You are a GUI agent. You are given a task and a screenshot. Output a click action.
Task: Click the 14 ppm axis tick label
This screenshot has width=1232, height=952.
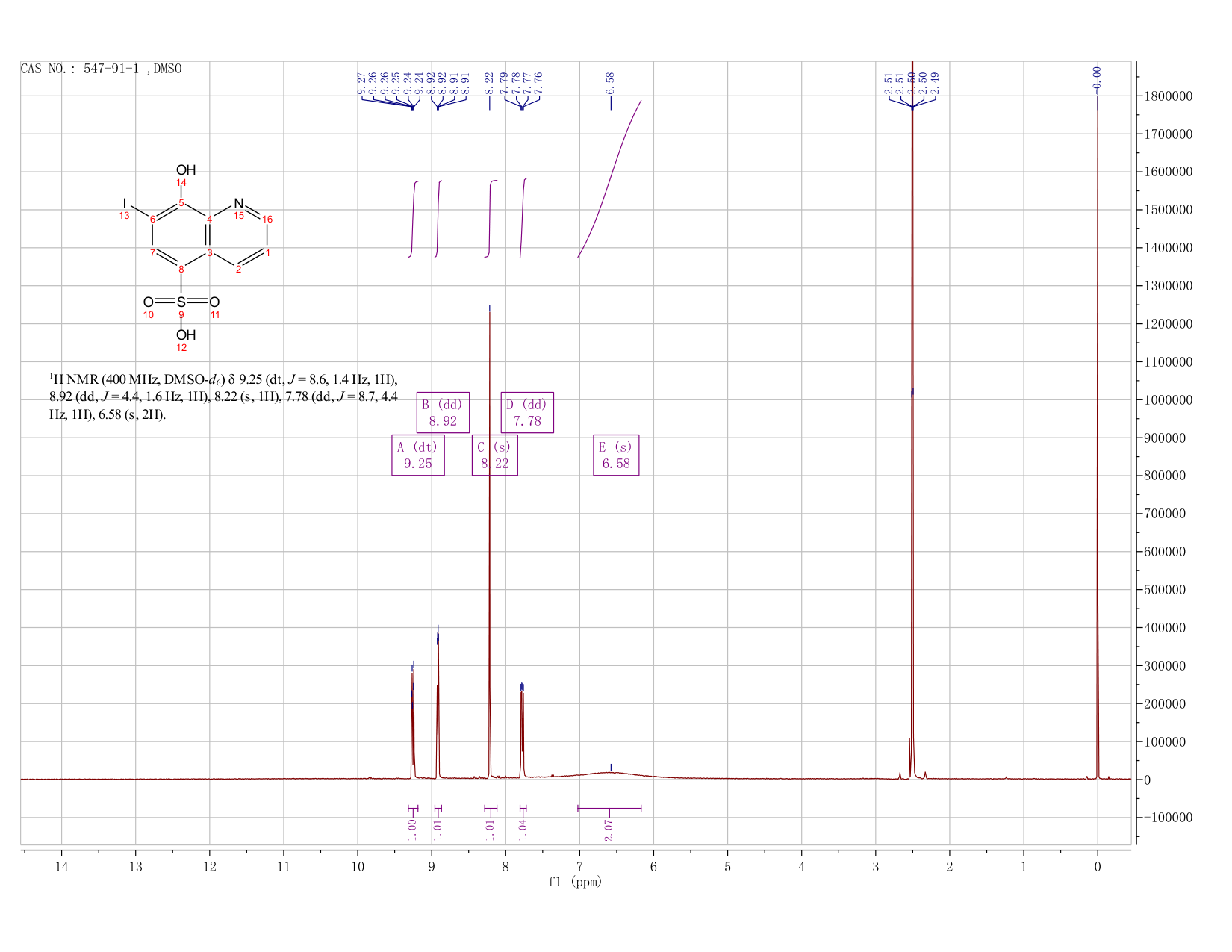tap(61, 867)
